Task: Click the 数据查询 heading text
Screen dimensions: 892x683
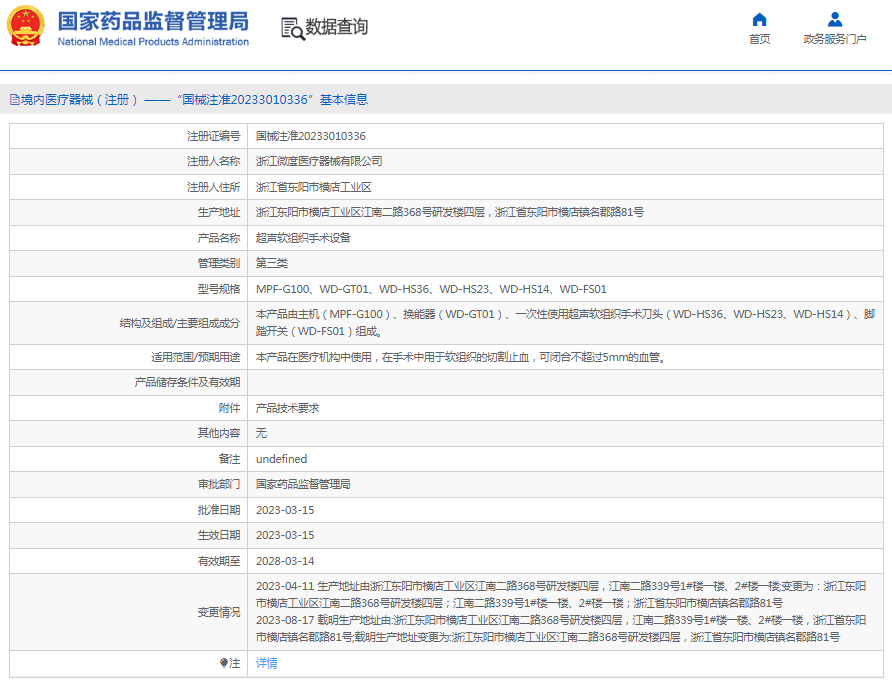Action: [336, 27]
